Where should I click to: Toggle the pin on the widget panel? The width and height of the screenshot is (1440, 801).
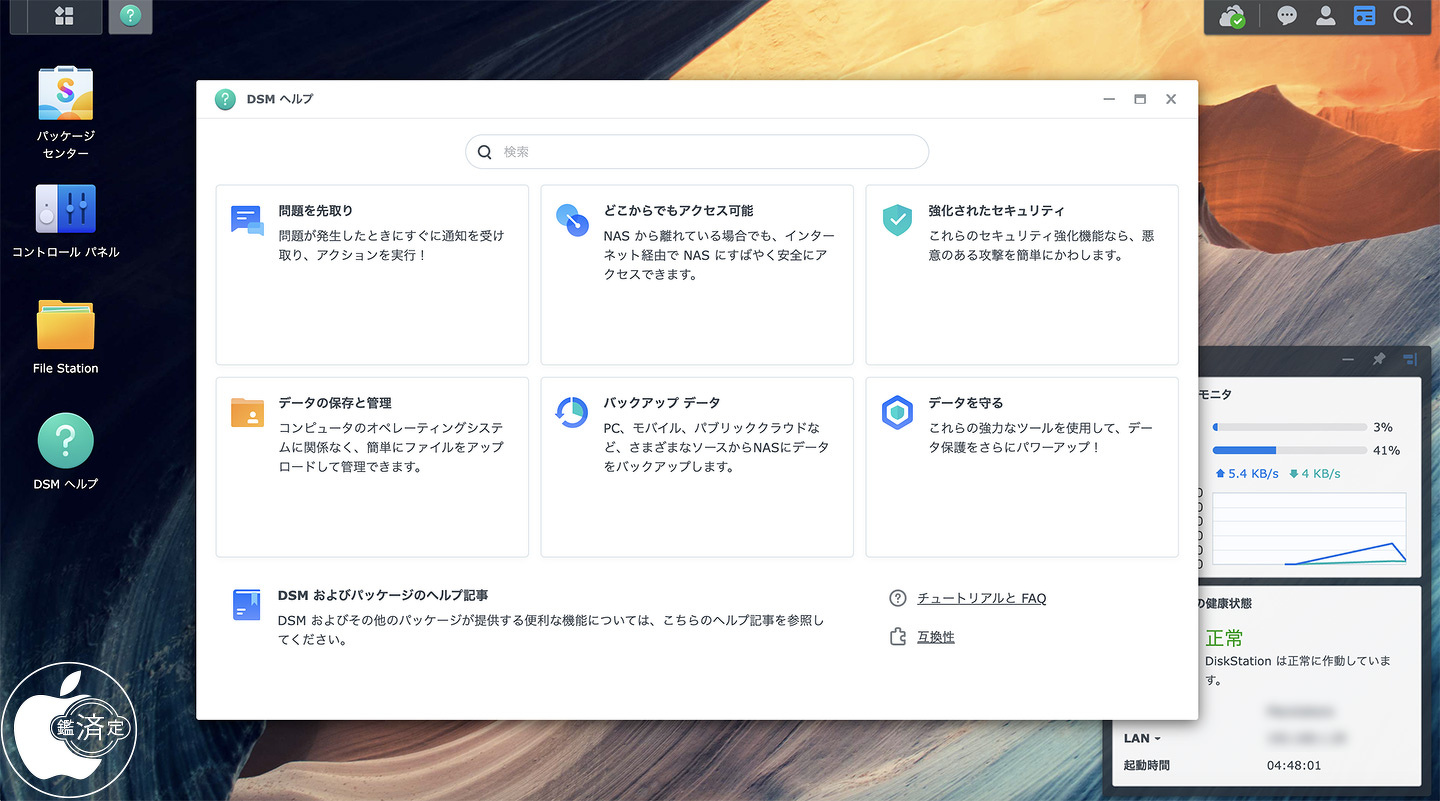tap(1379, 359)
